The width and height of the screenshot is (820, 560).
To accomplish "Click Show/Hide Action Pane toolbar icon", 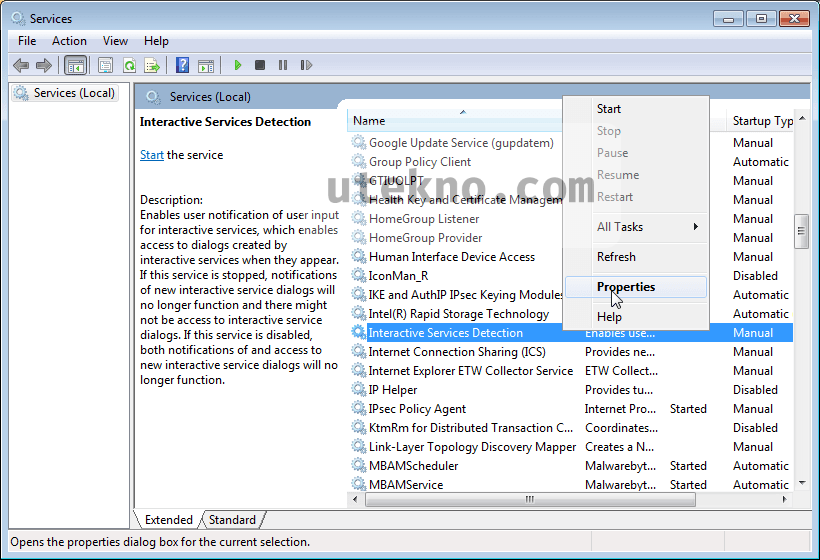I will tap(206, 65).
